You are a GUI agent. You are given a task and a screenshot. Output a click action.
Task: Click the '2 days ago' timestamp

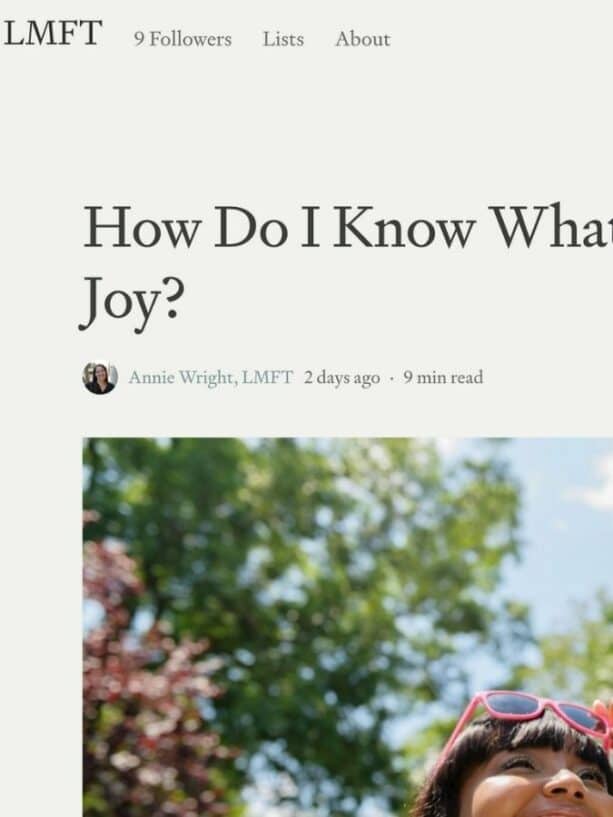click(x=342, y=378)
